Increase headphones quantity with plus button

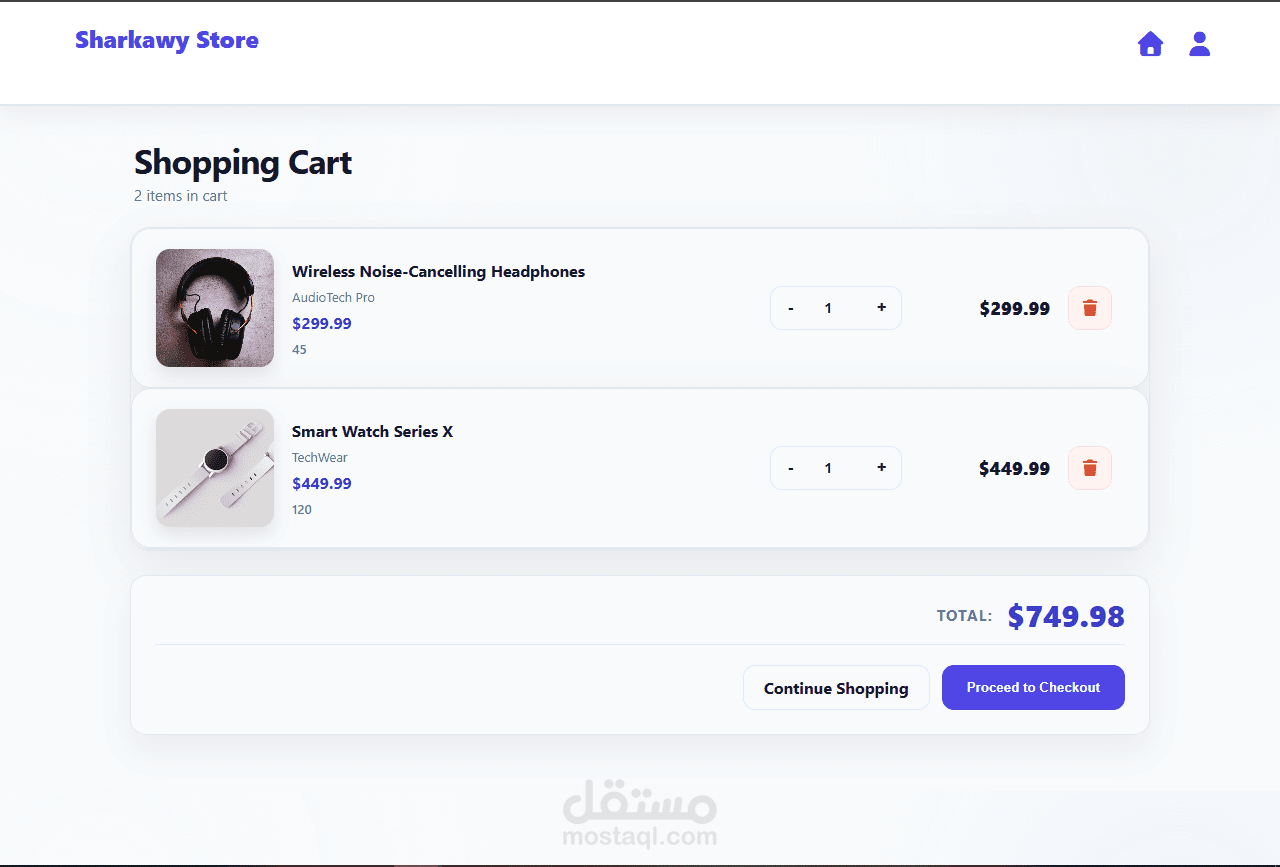coord(881,308)
